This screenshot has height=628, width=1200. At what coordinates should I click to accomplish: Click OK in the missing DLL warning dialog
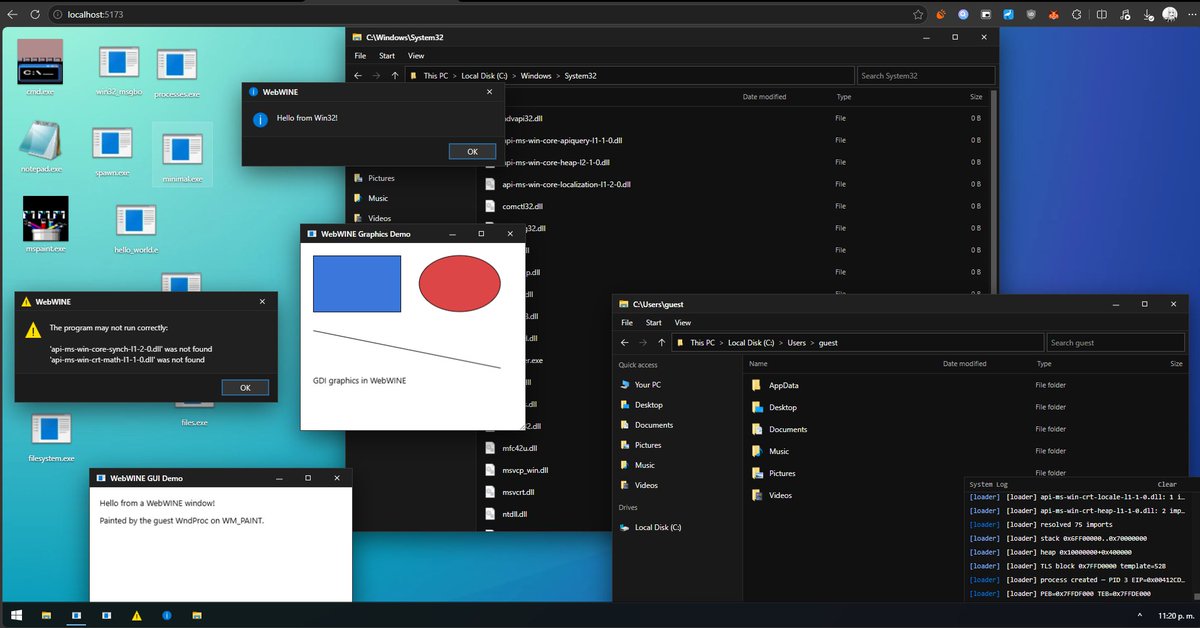pos(245,387)
